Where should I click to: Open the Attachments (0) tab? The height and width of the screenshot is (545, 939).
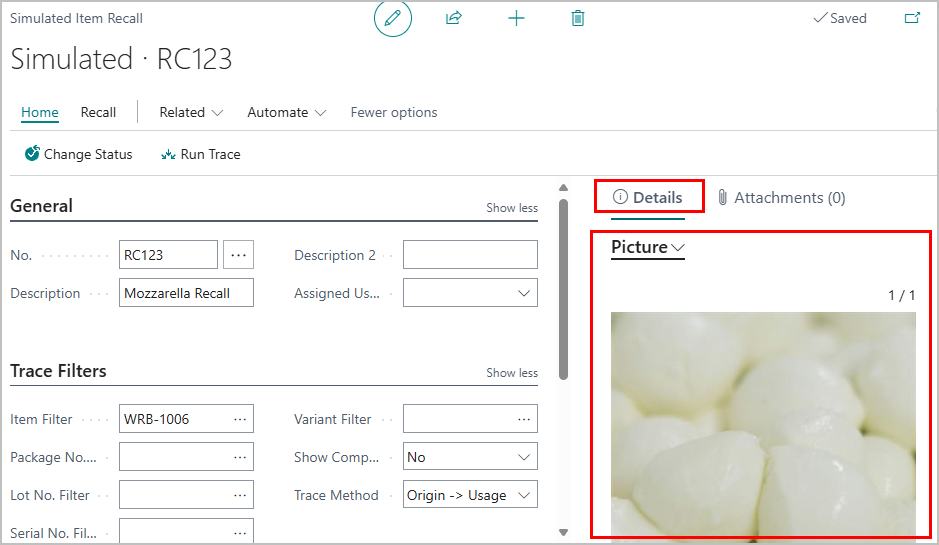click(781, 198)
